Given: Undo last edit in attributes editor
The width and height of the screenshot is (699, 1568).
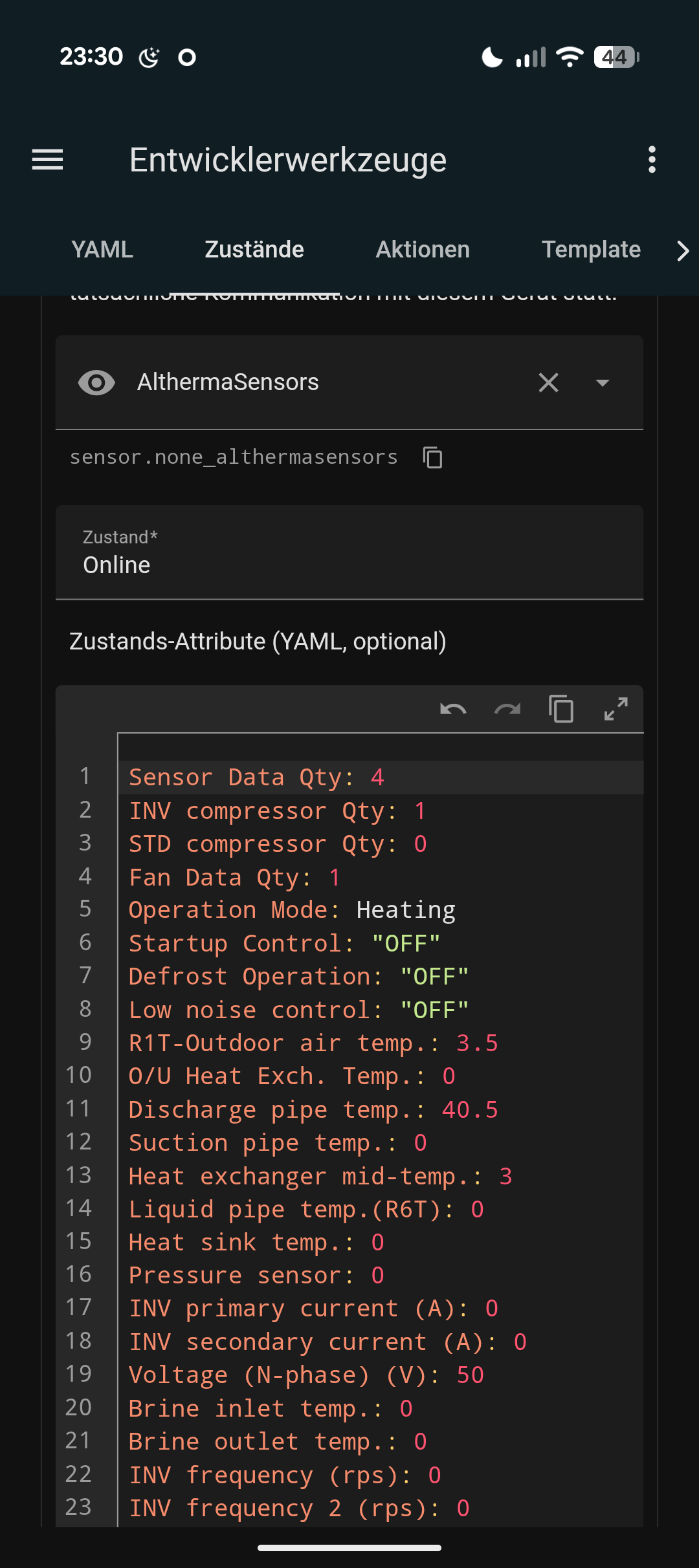Looking at the screenshot, I should tap(453, 709).
